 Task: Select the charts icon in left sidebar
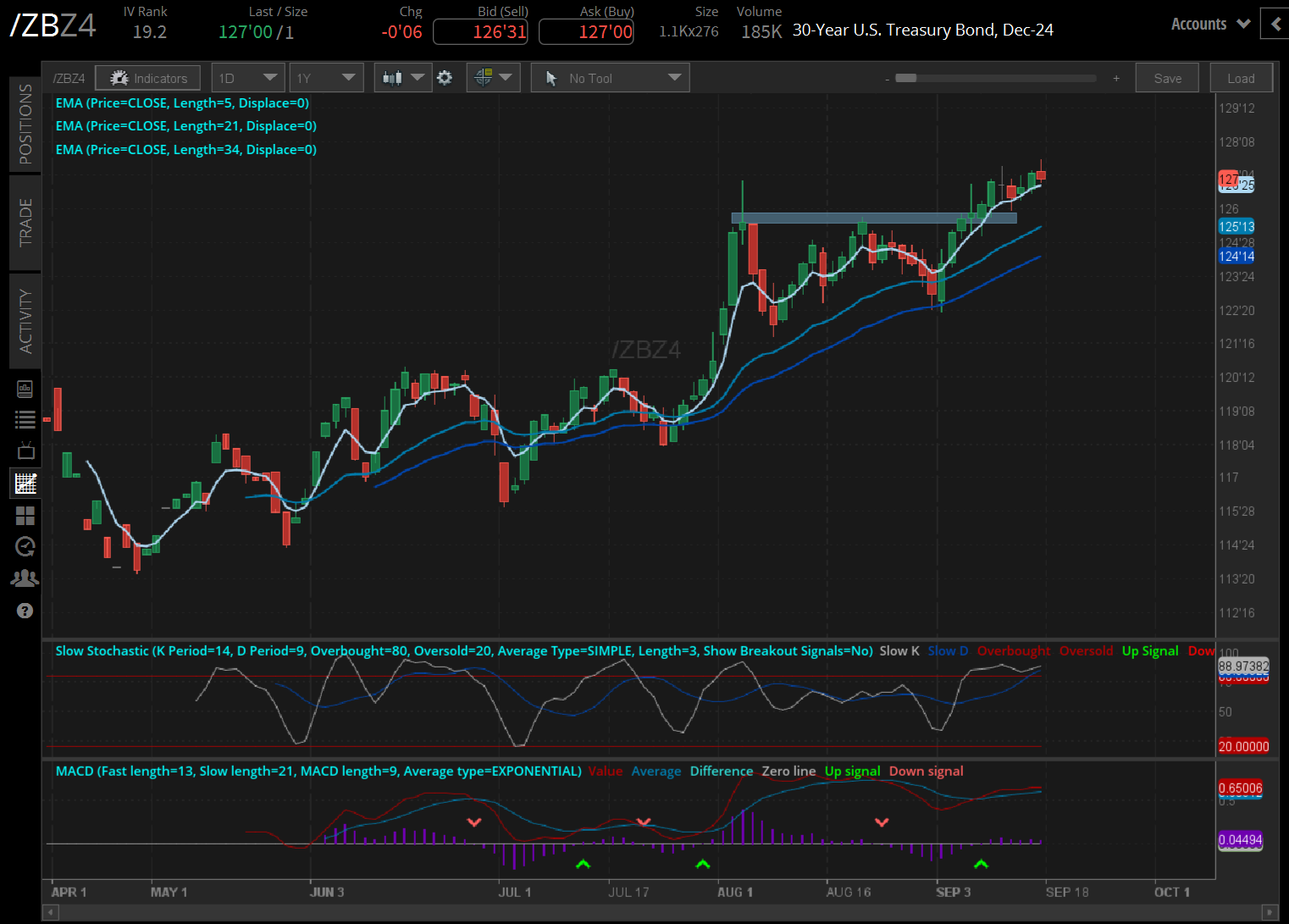(x=25, y=483)
